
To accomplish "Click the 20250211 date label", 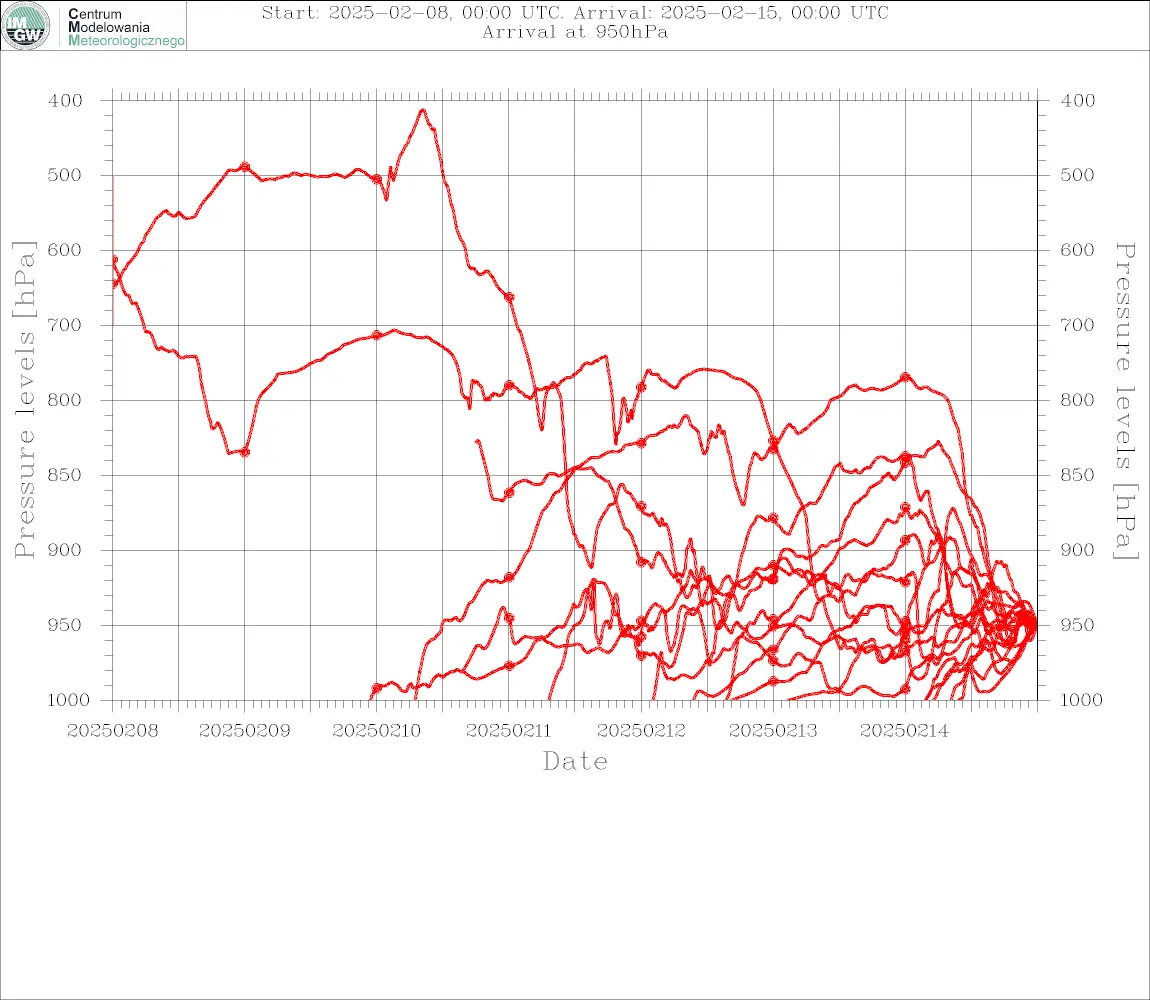I will pyautogui.click(x=509, y=731).
